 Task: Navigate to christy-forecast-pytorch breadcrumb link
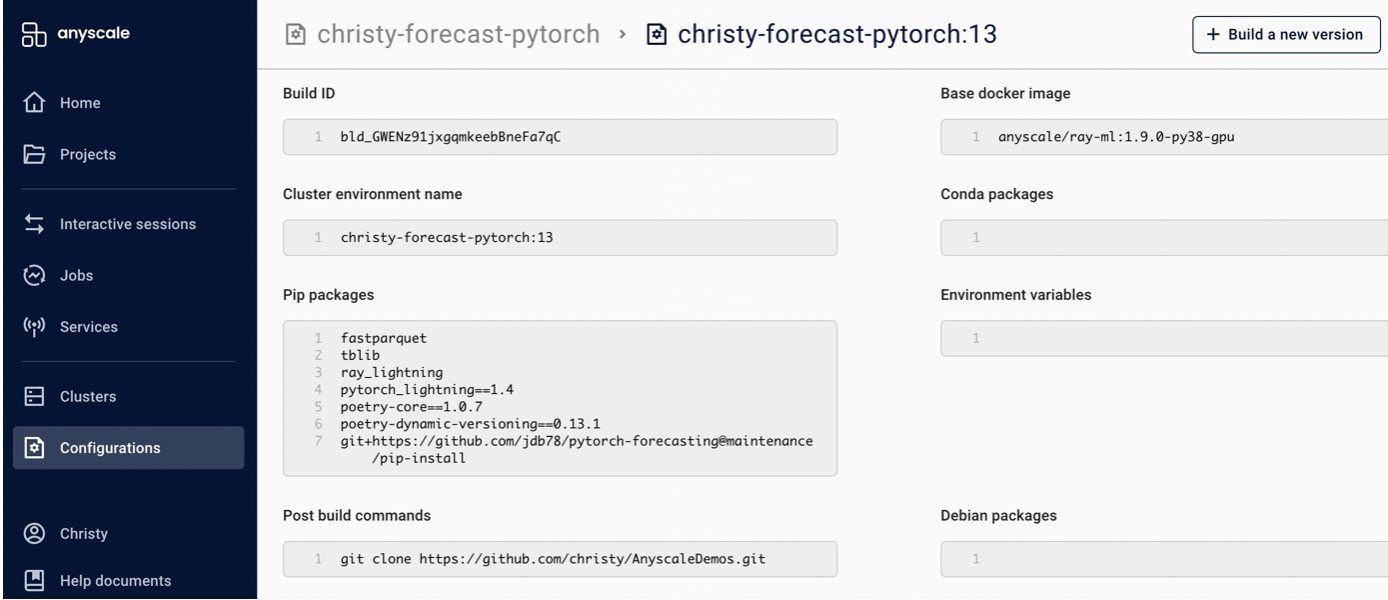click(458, 35)
